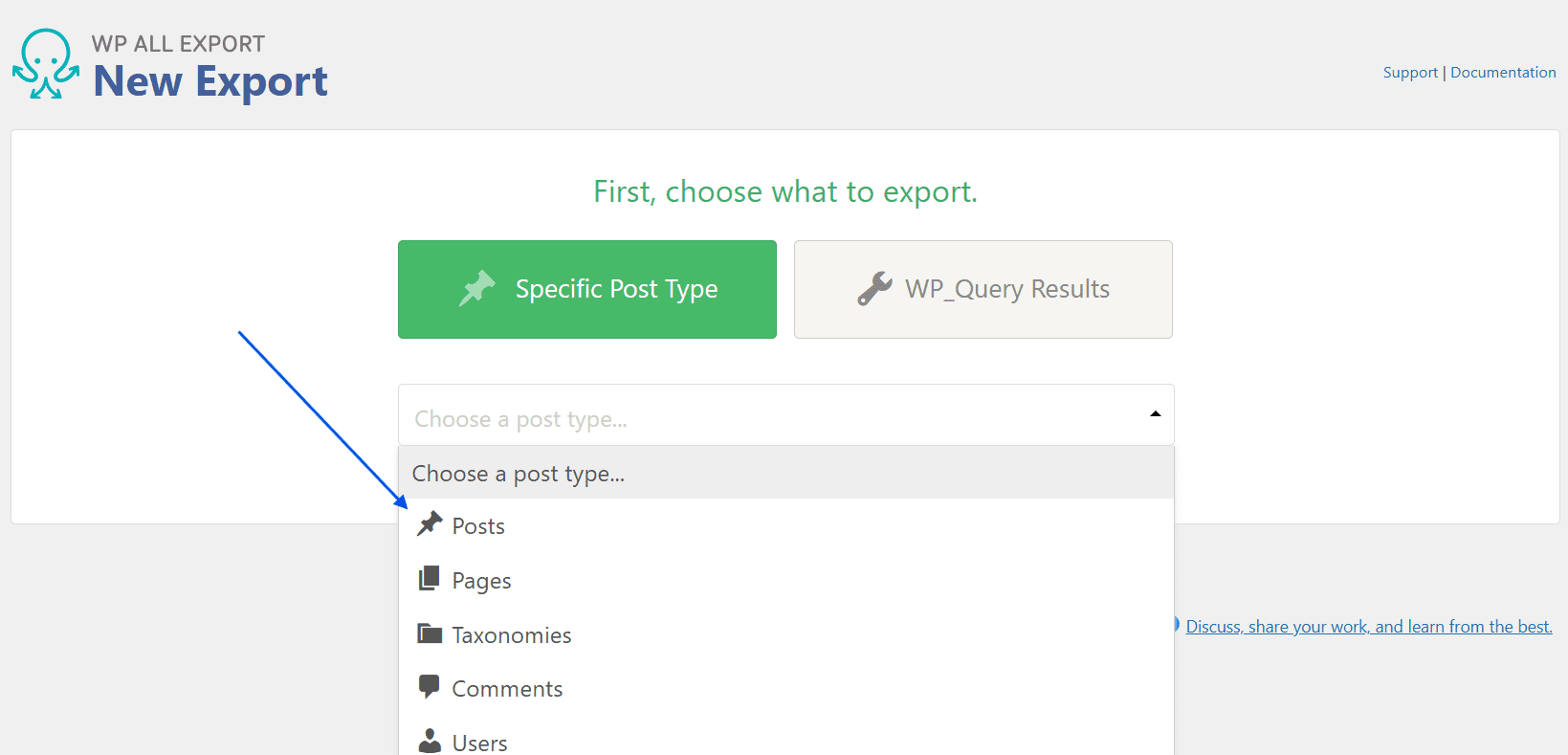The width and height of the screenshot is (1568, 755).
Task: Click the WP All Export octopus logo
Action: (45, 64)
